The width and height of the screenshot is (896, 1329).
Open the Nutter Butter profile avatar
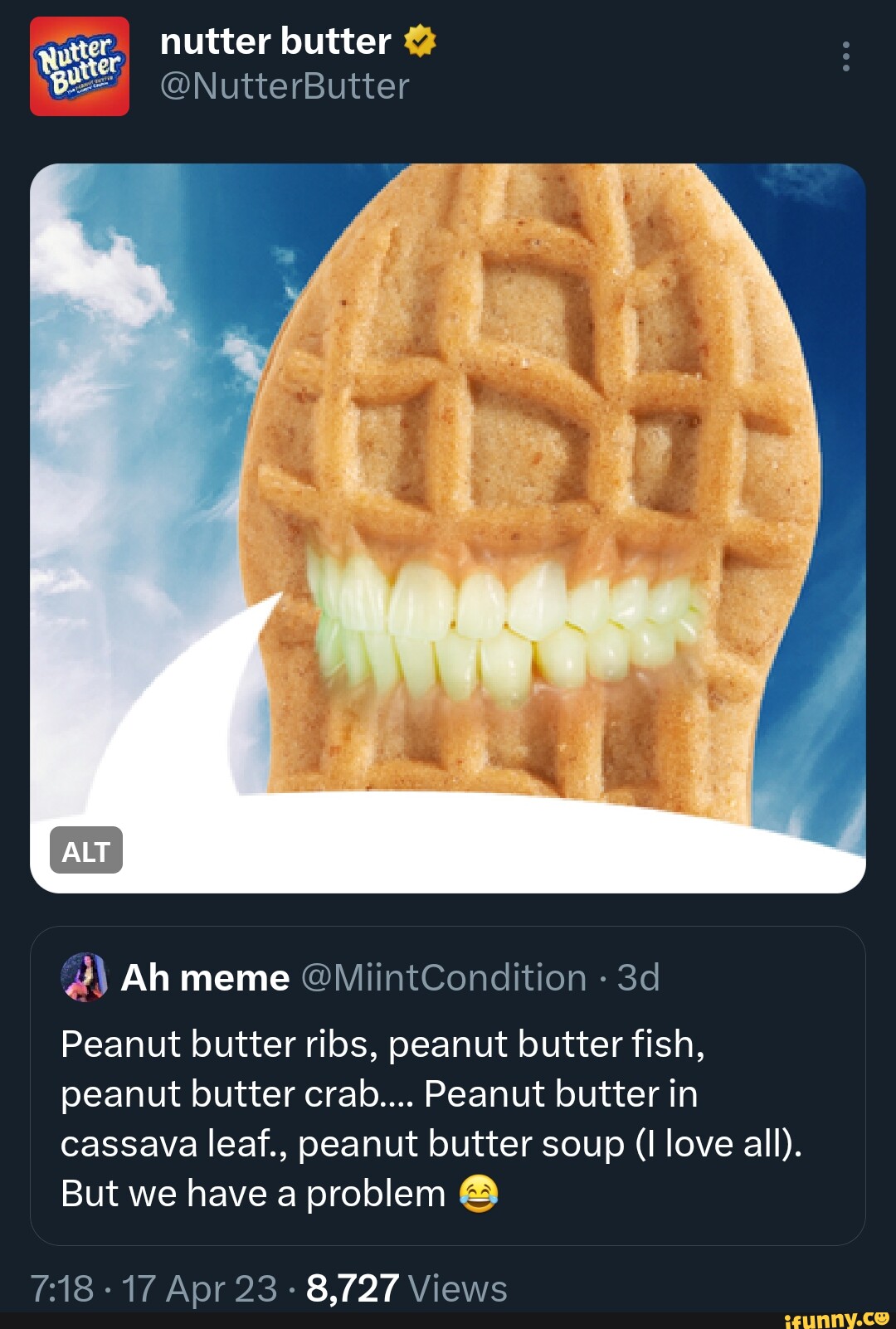[x=80, y=66]
